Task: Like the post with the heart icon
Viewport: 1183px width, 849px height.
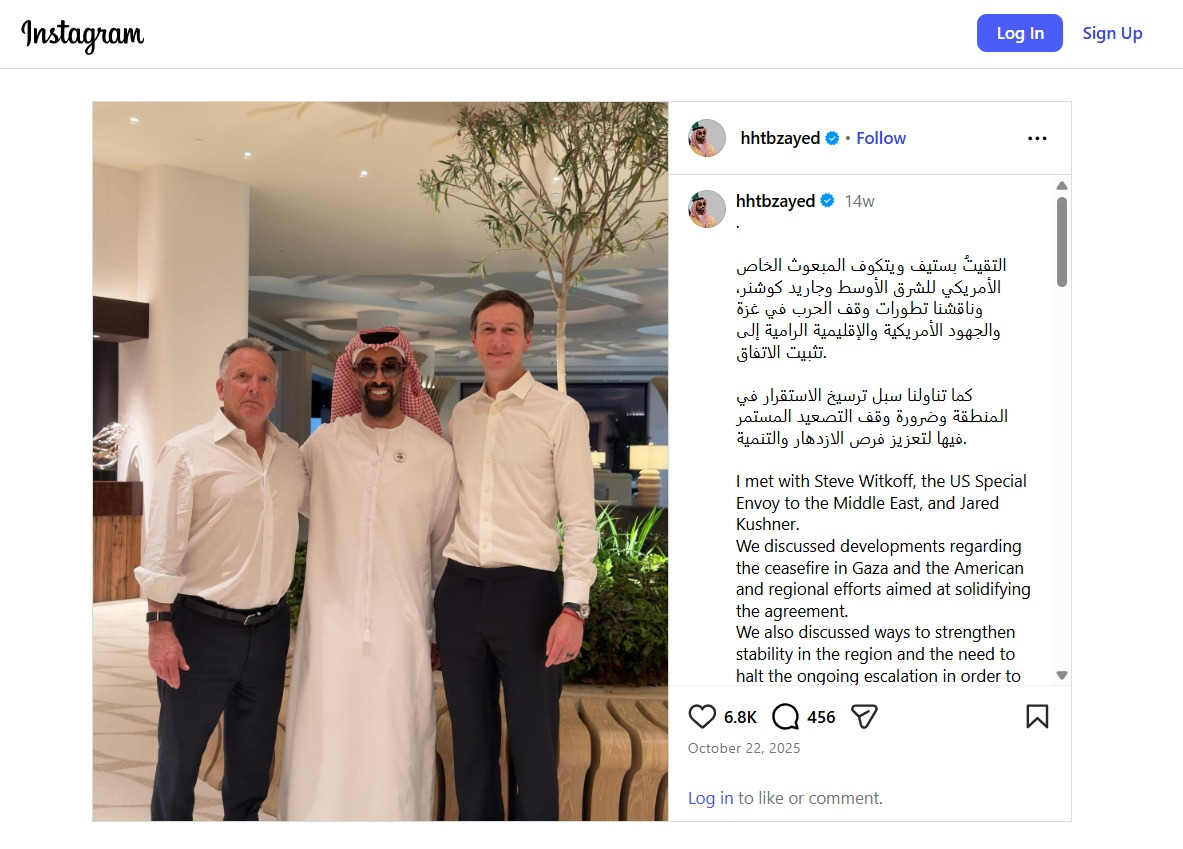Action: pos(702,716)
